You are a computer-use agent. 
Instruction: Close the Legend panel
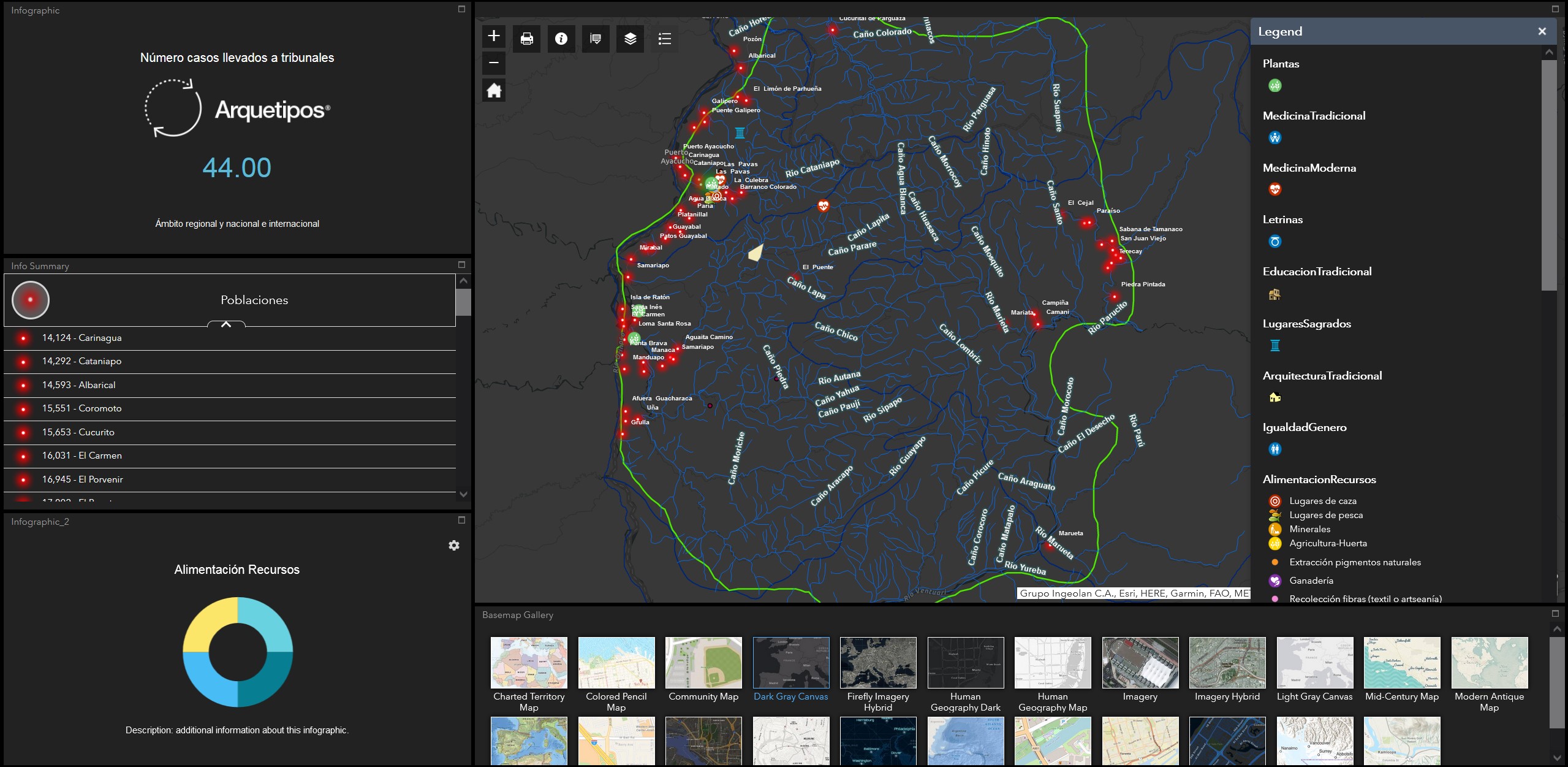pos(1542,31)
